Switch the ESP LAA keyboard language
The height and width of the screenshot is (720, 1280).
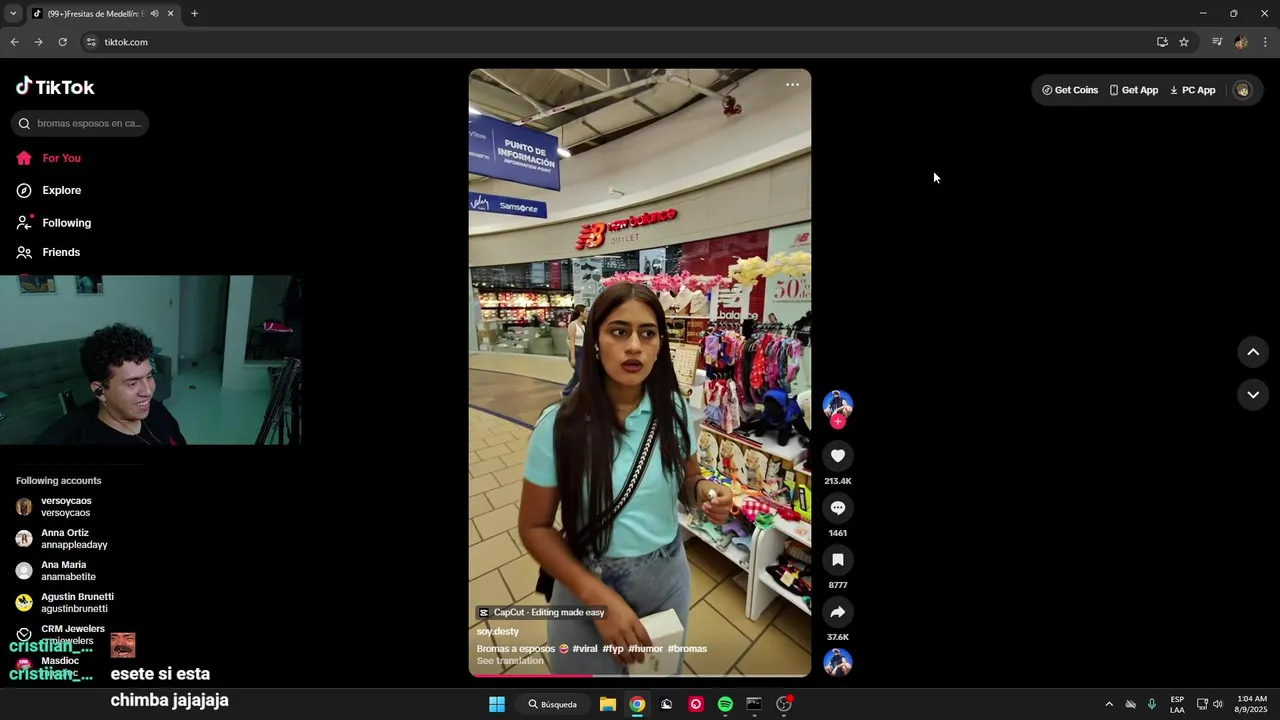[1177, 704]
